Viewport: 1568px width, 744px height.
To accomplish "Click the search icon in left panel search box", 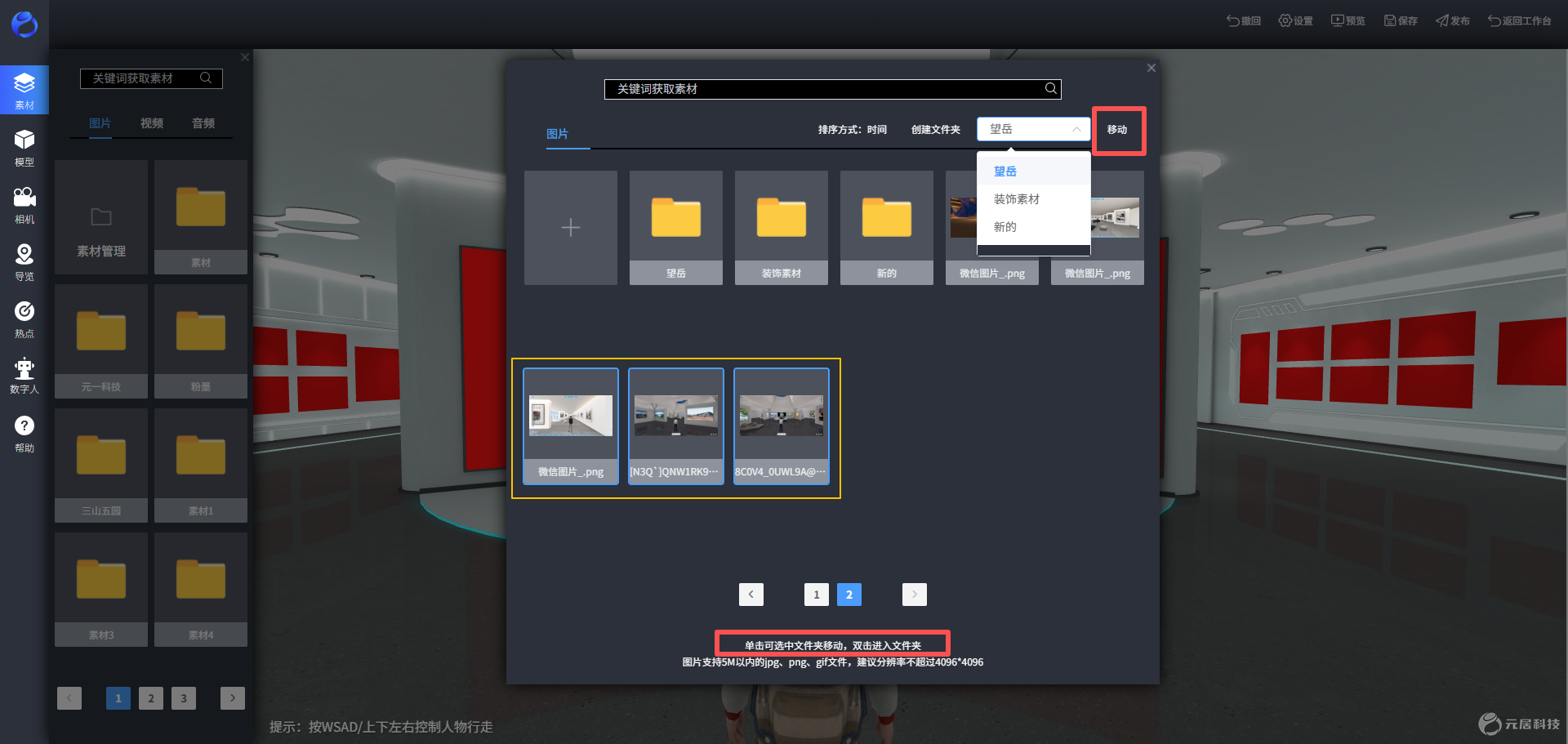I will (x=206, y=78).
